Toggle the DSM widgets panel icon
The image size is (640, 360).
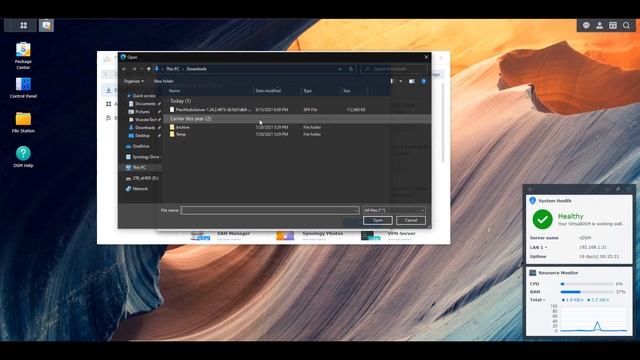613,25
